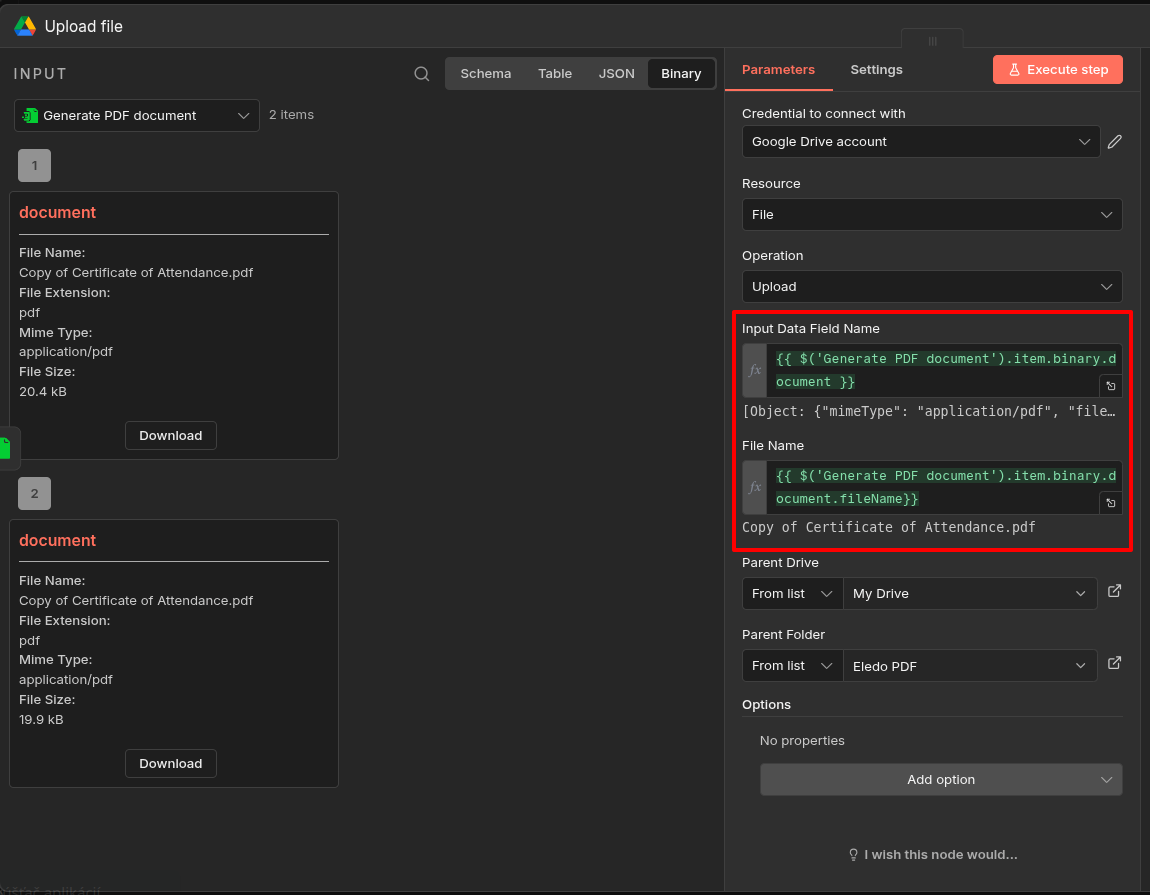Image resolution: width=1150 pixels, height=895 pixels.
Task: Switch to the JSON tab
Action: [616, 73]
